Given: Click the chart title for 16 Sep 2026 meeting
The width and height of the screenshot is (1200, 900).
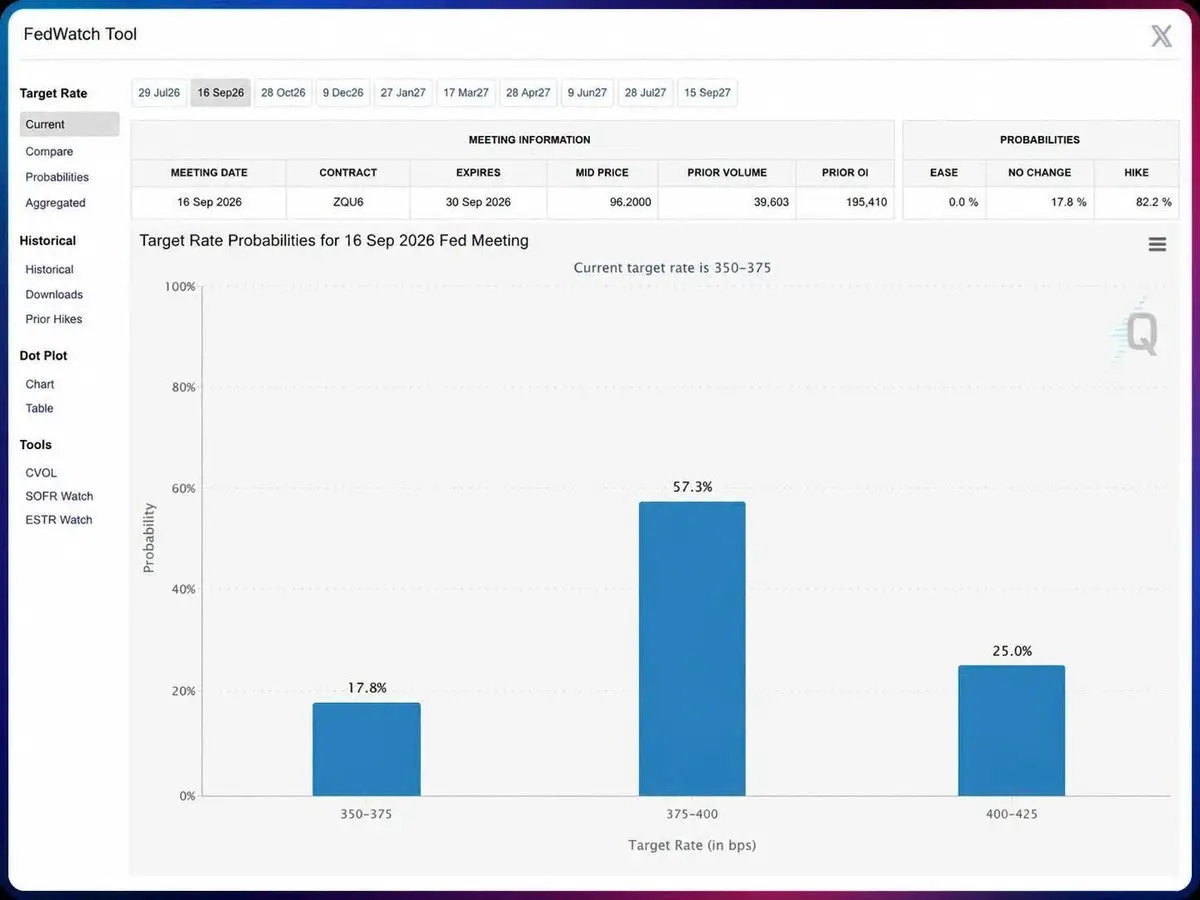Looking at the screenshot, I should click(334, 241).
